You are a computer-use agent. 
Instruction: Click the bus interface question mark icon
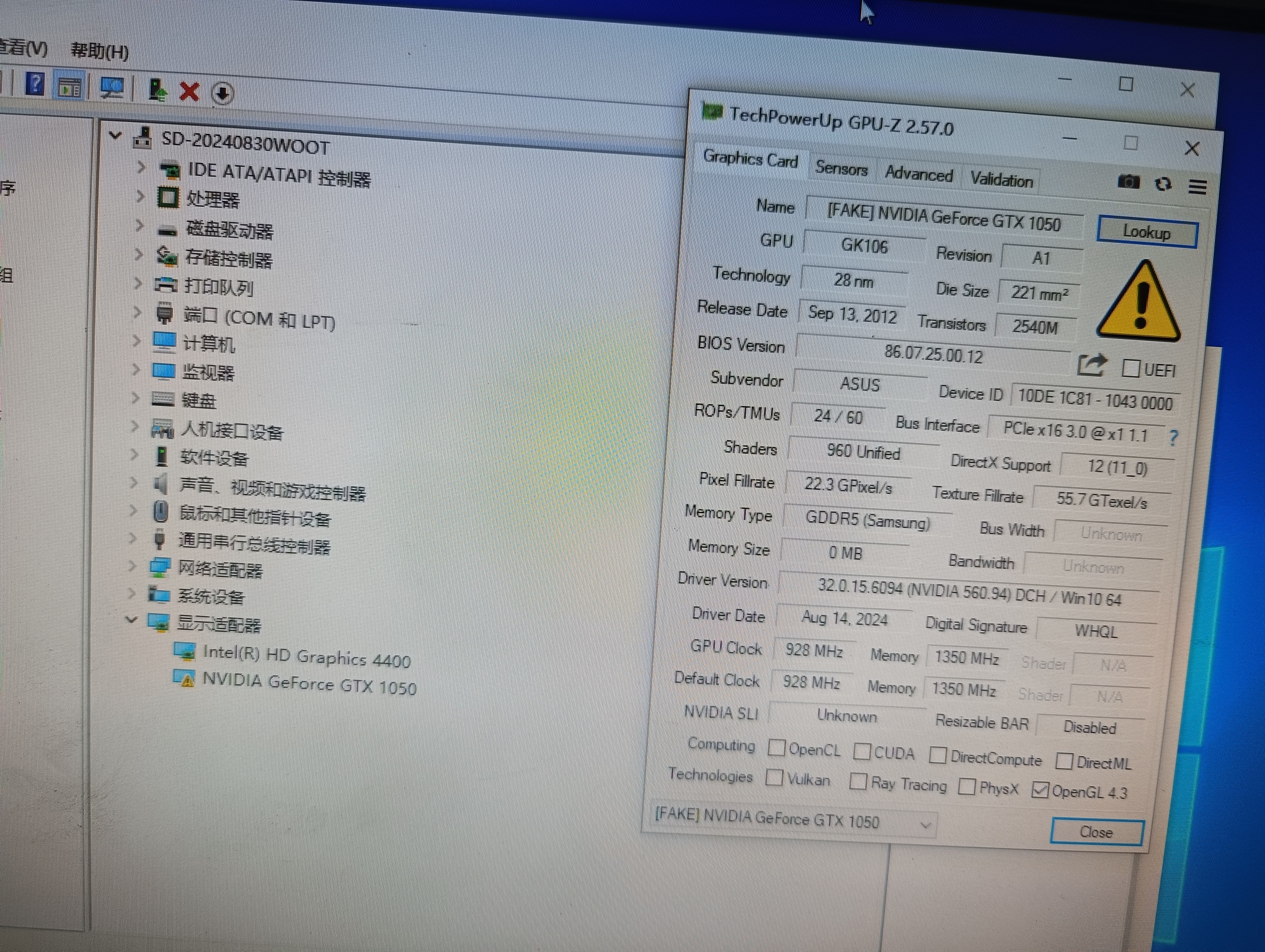tap(1173, 438)
